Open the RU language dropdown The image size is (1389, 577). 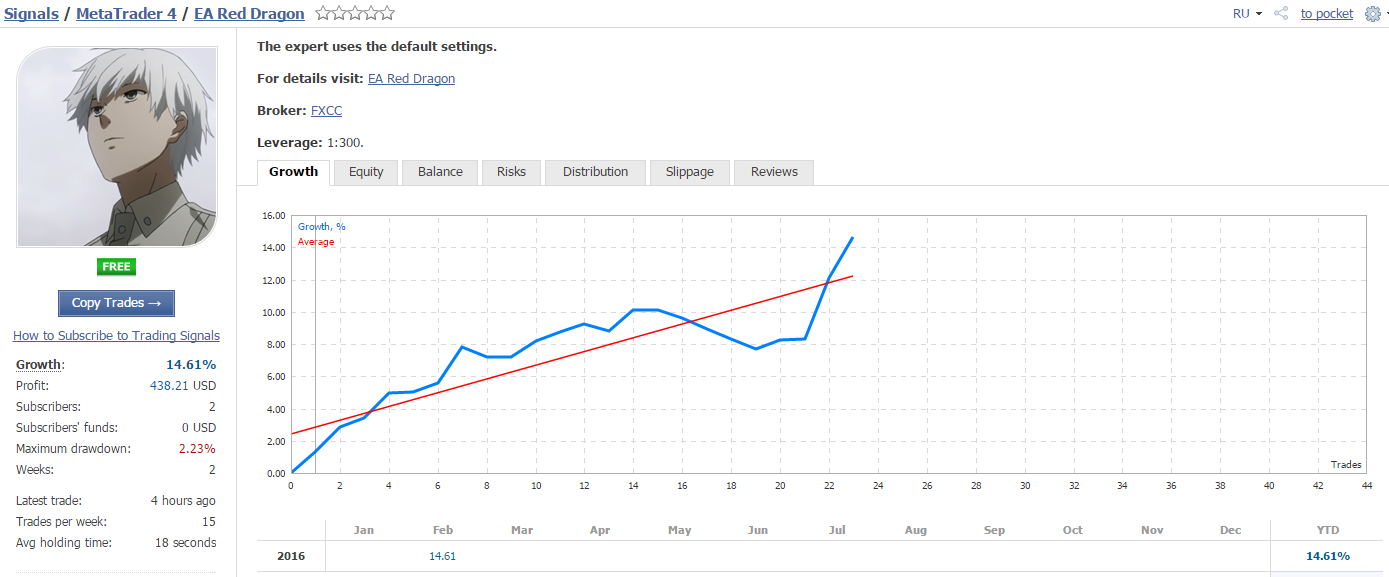pos(1247,14)
